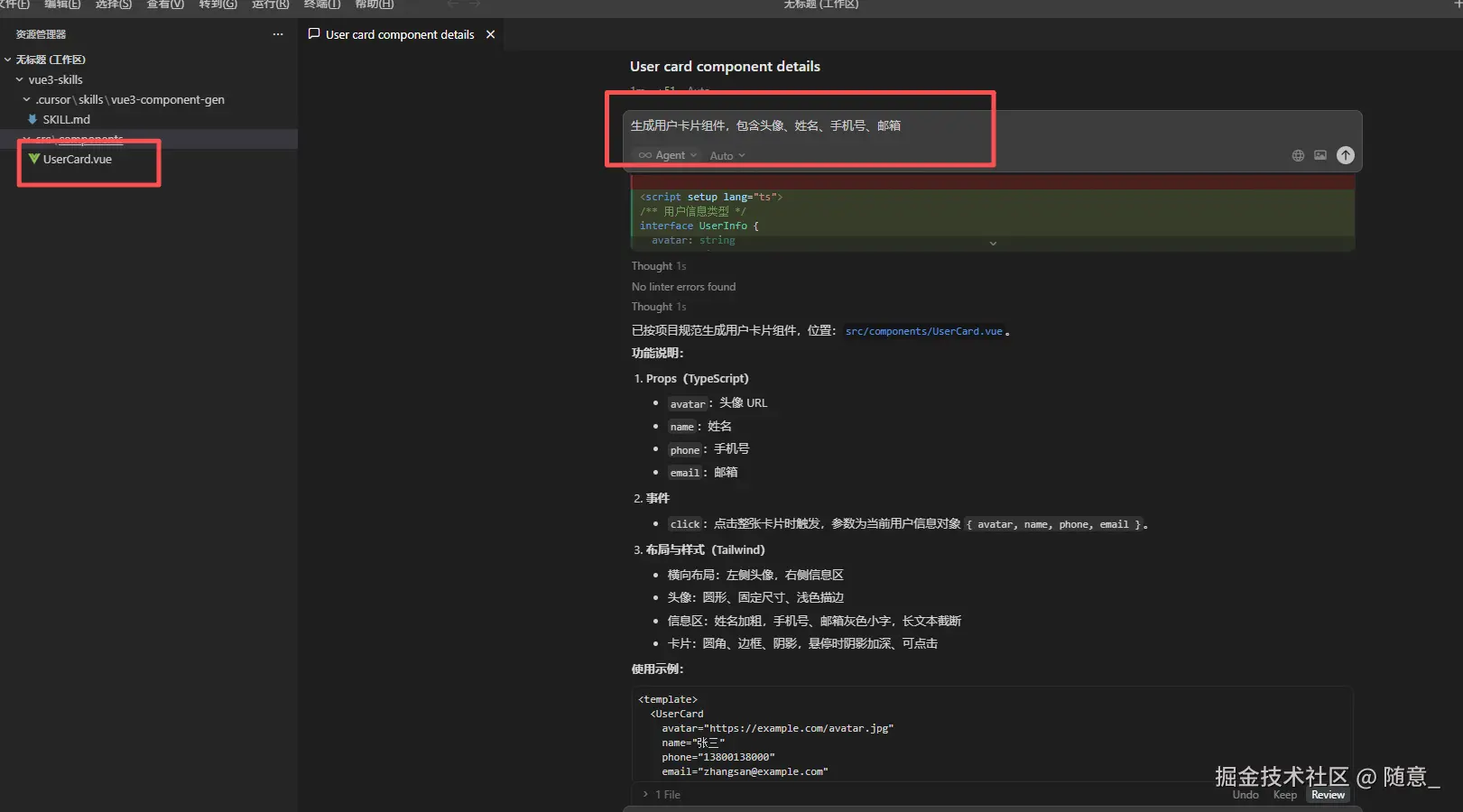Close the User card component details tab
1463x812 pixels.
[x=491, y=34]
